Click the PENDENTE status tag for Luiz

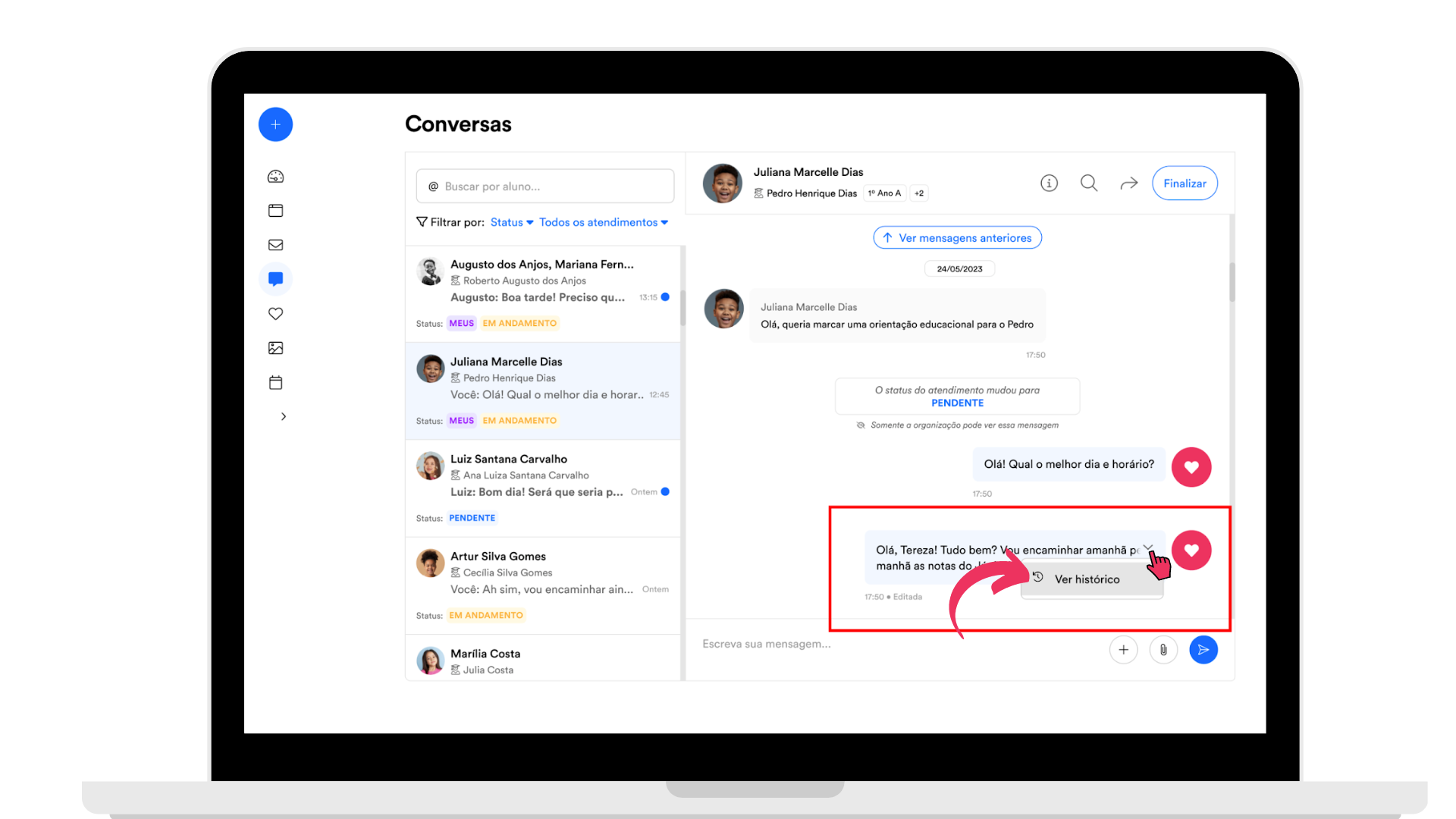coord(472,518)
